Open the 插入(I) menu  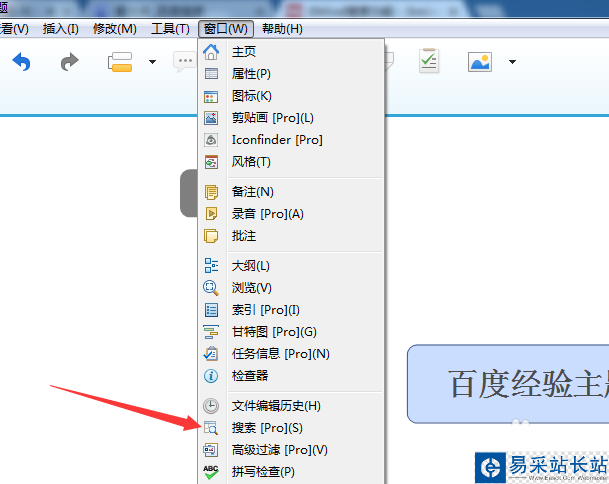pyautogui.click(x=61, y=29)
